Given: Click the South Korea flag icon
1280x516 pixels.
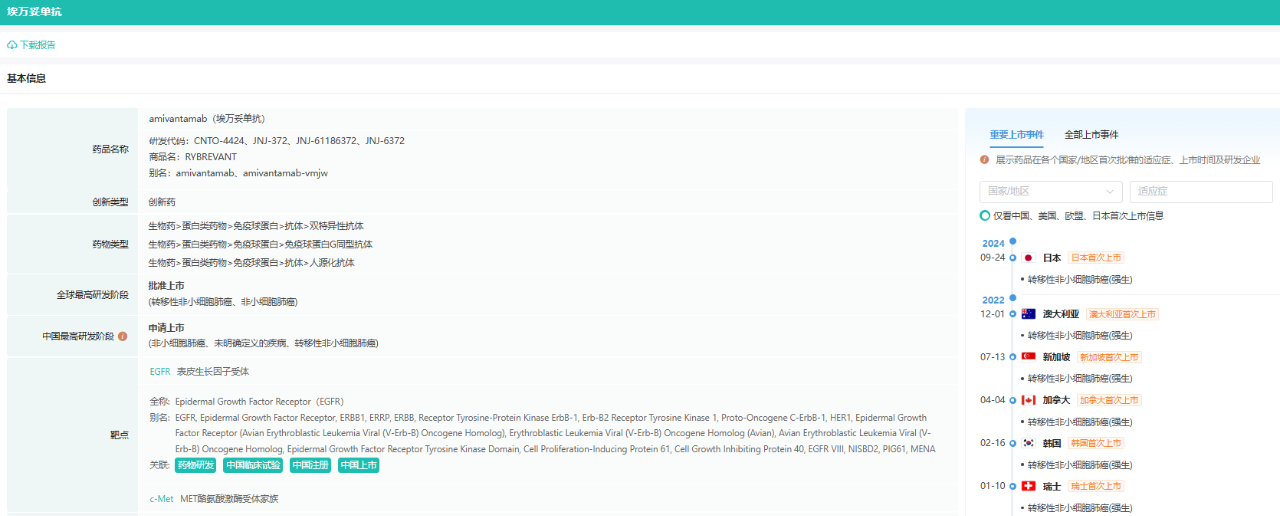Looking at the screenshot, I should click(x=1028, y=443).
